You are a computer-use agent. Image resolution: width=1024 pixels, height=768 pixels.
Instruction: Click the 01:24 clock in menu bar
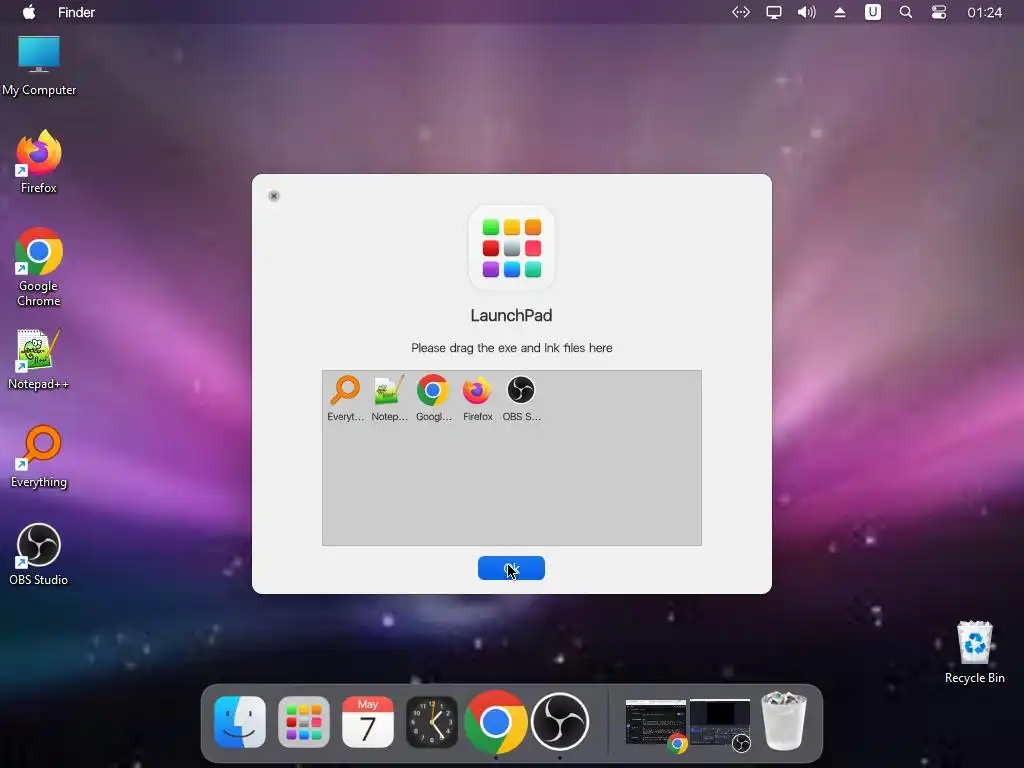(x=984, y=12)
